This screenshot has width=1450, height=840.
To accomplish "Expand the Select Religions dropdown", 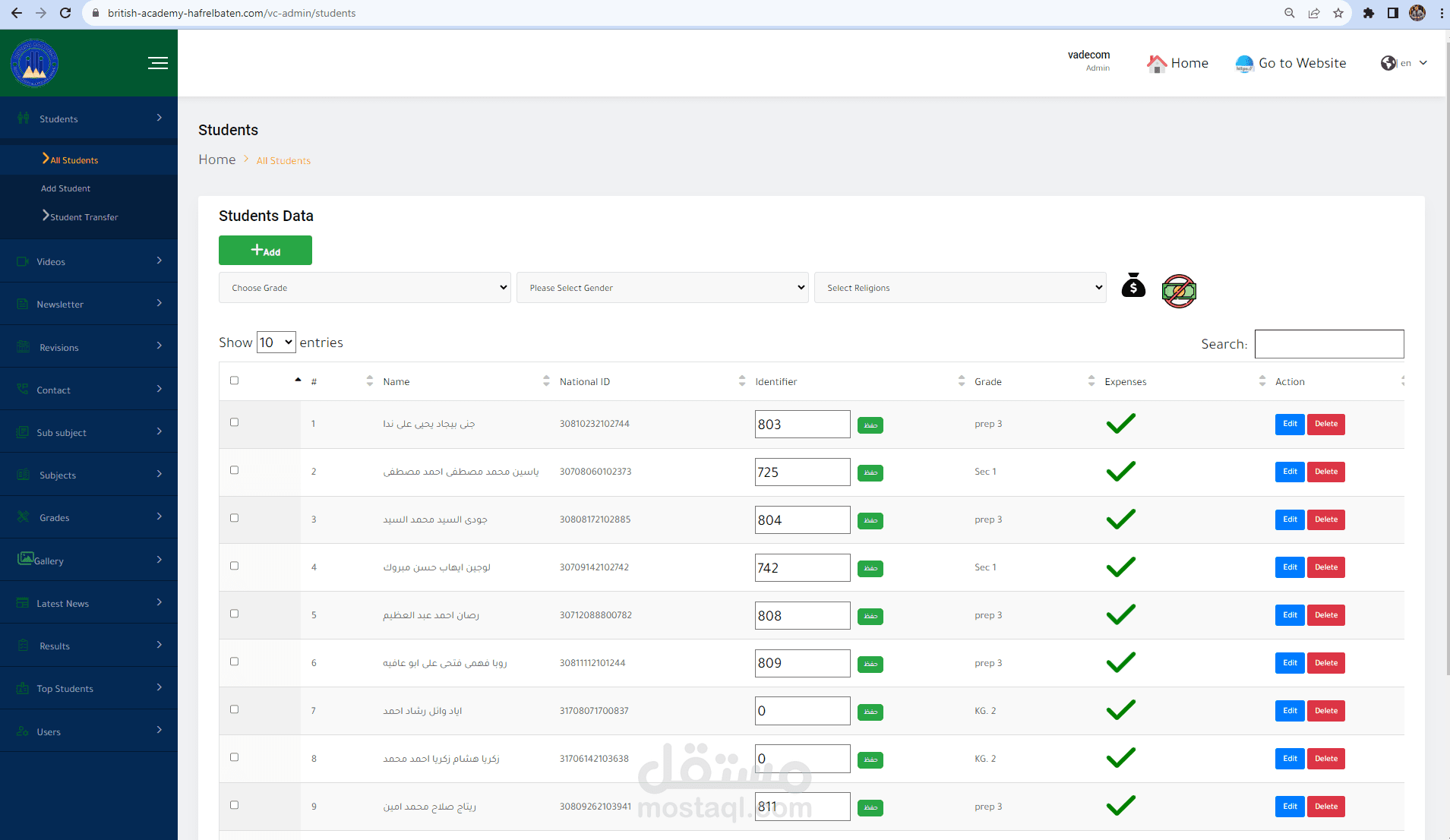I will click(960, 288).
